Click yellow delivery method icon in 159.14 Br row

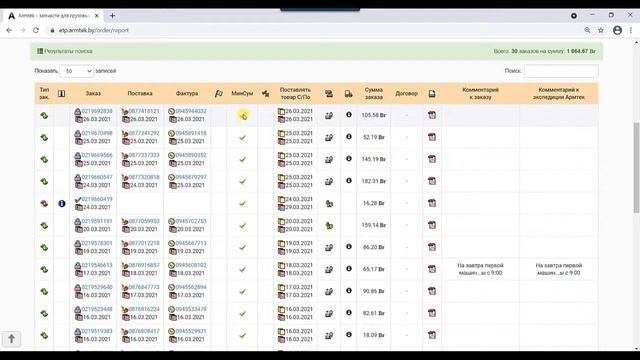[329, 225]
